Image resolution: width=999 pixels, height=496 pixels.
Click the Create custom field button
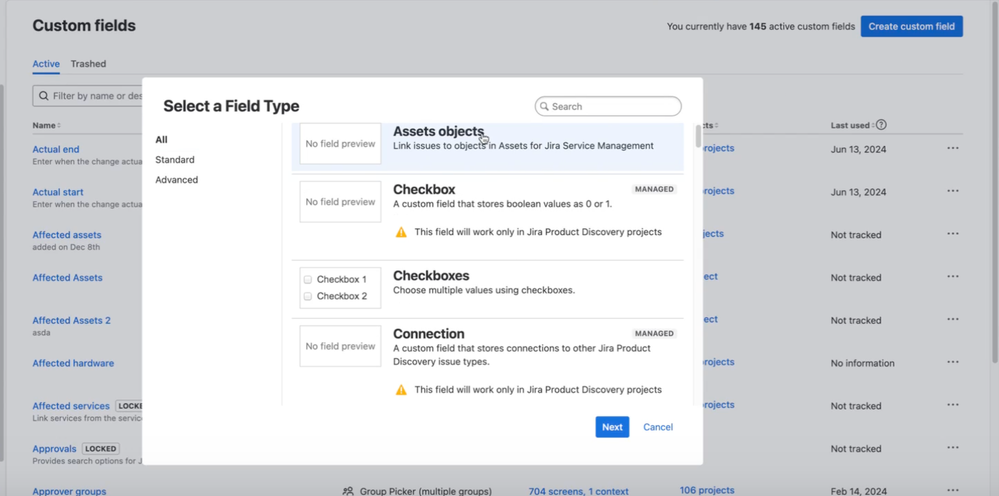pos(911,26)
